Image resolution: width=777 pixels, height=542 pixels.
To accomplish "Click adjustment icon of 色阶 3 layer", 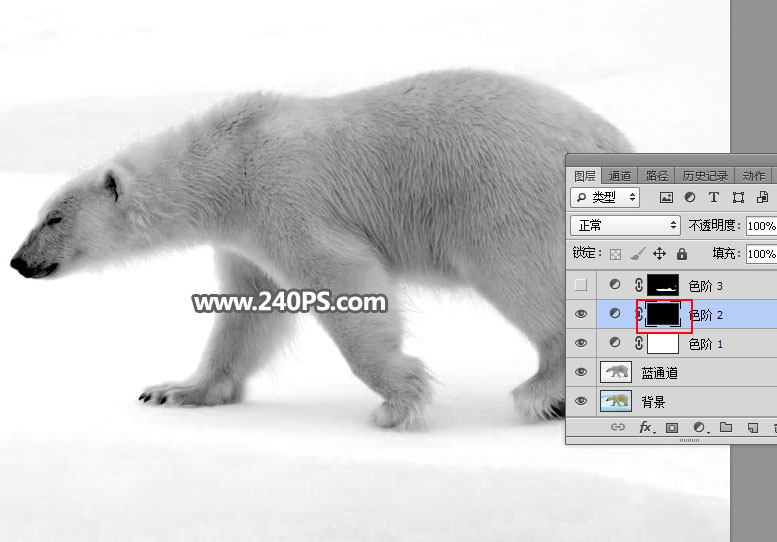I will pyautogui.click(x=614, y=285).
